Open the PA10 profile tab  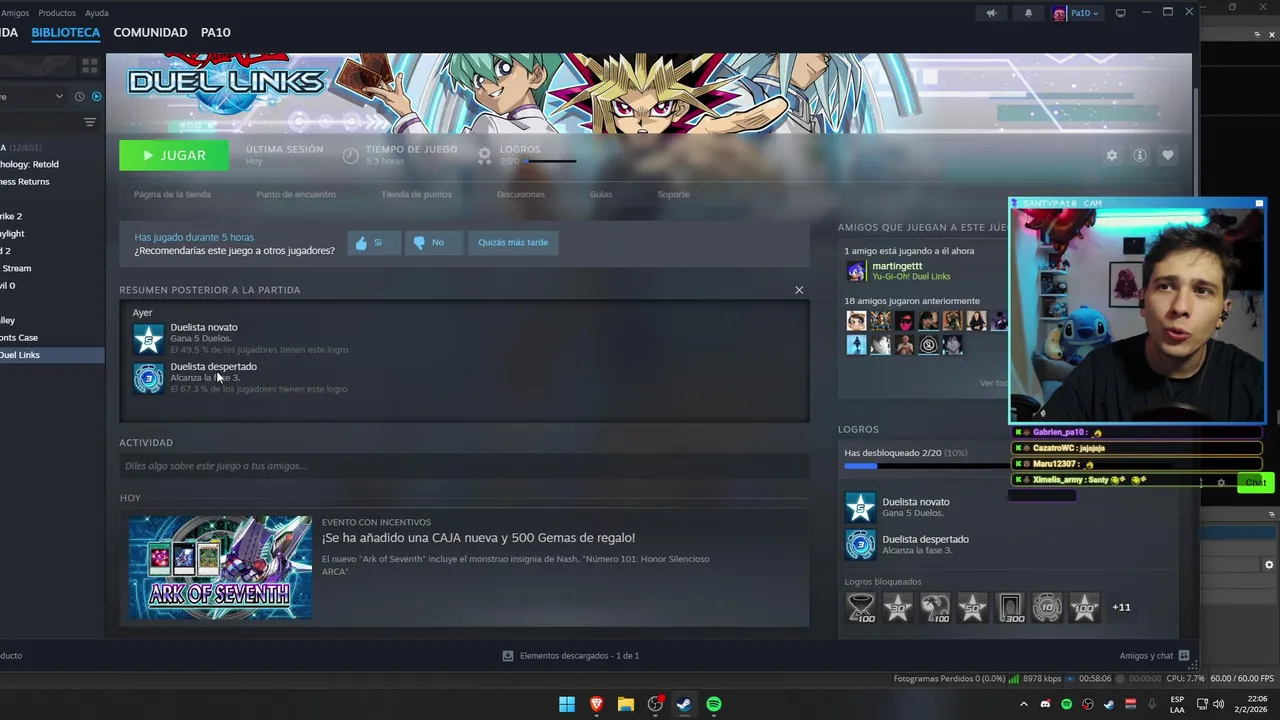click(x=215, y=32)
